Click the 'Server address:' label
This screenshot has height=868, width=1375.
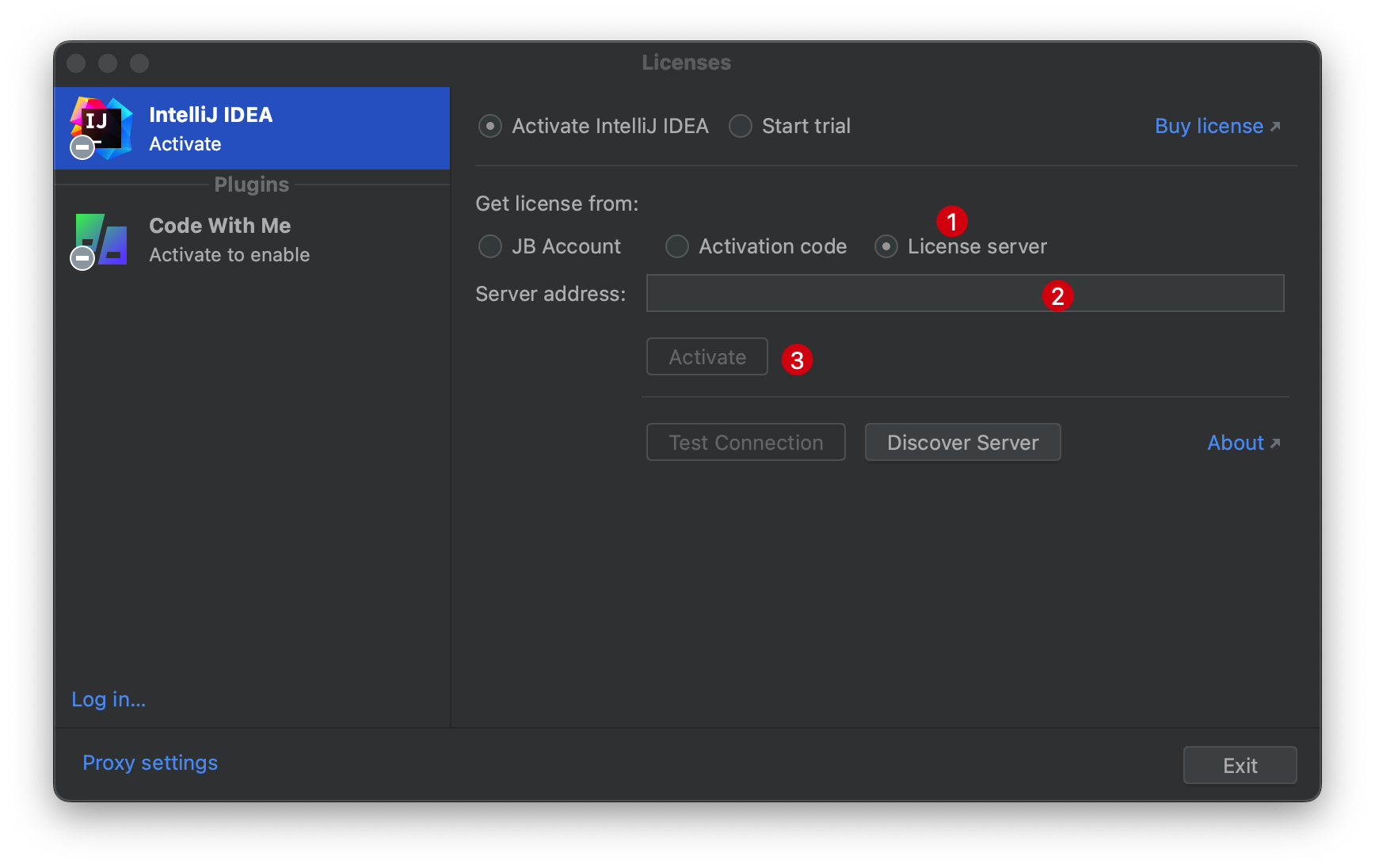point(550,294)
